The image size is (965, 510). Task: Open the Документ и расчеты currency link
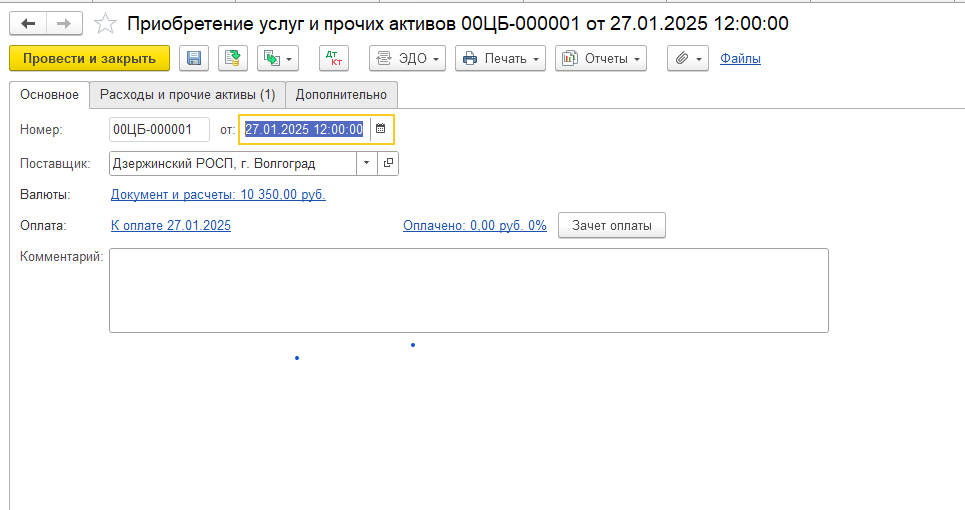218,195
